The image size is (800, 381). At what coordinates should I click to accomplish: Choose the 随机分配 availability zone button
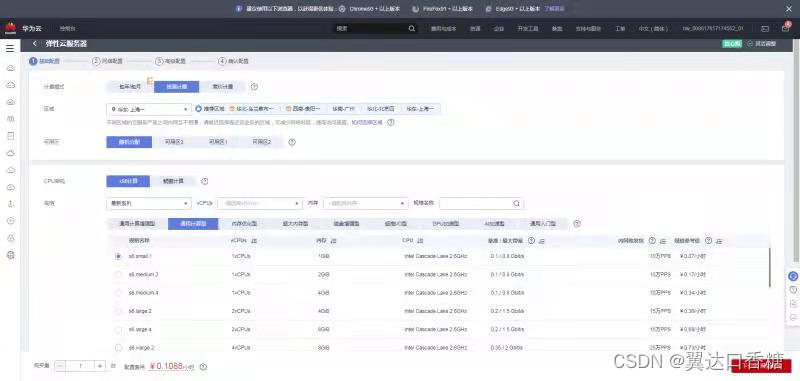tap(129, 142)
